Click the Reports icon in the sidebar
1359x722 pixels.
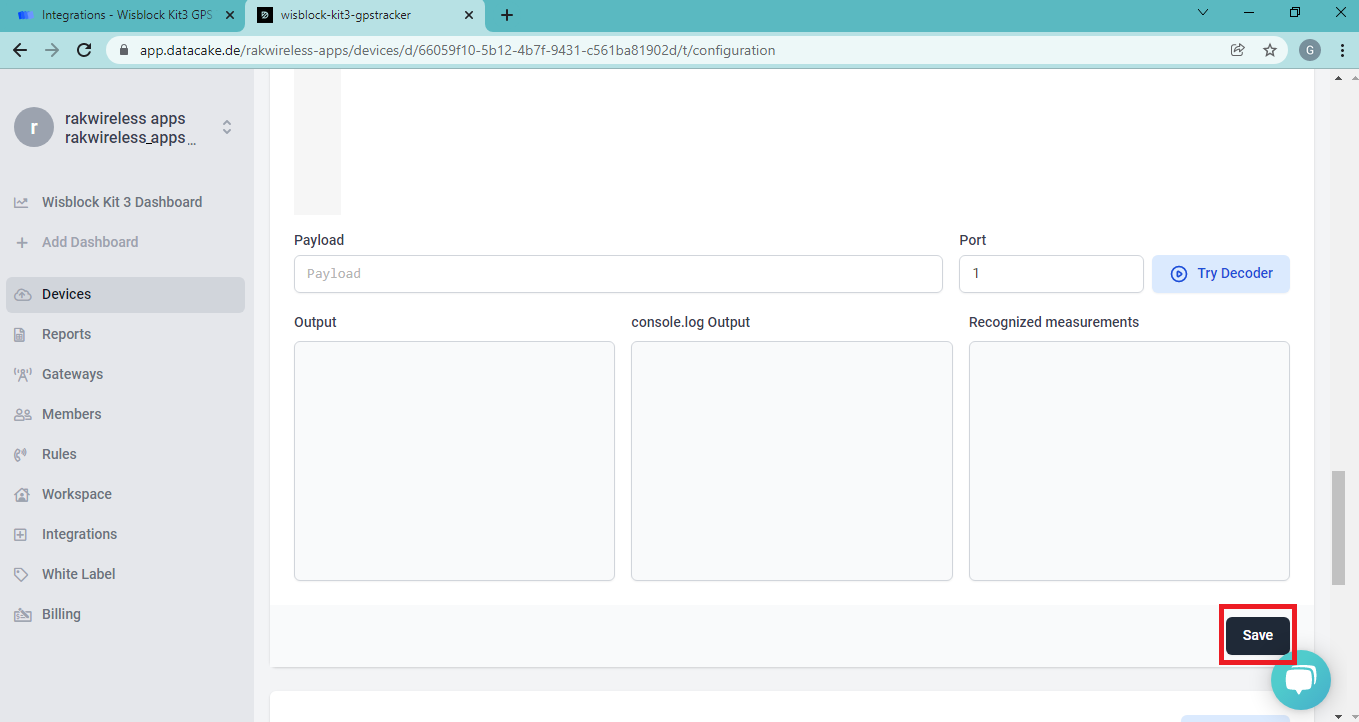(x=21, y=334)
